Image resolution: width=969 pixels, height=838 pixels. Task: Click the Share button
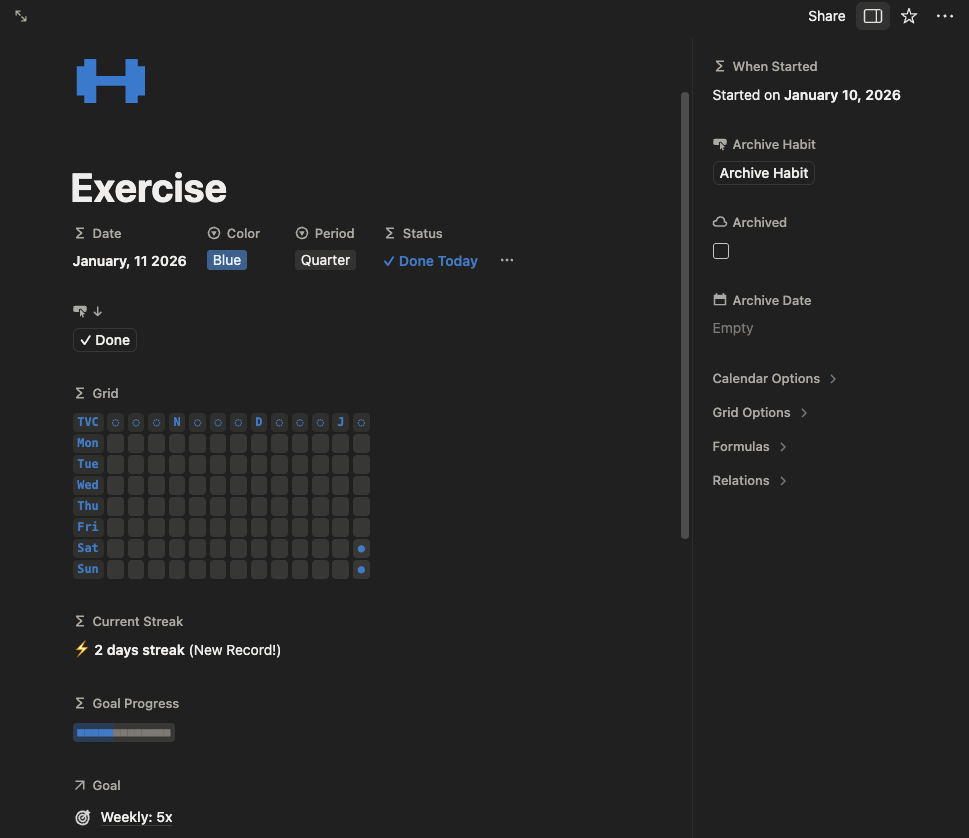826,16
